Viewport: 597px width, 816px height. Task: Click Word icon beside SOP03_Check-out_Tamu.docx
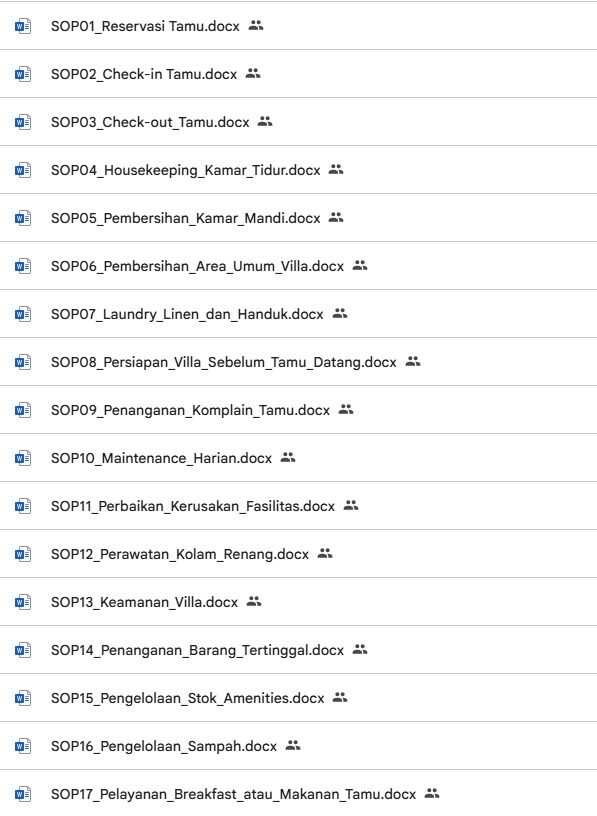coord(23,122)
